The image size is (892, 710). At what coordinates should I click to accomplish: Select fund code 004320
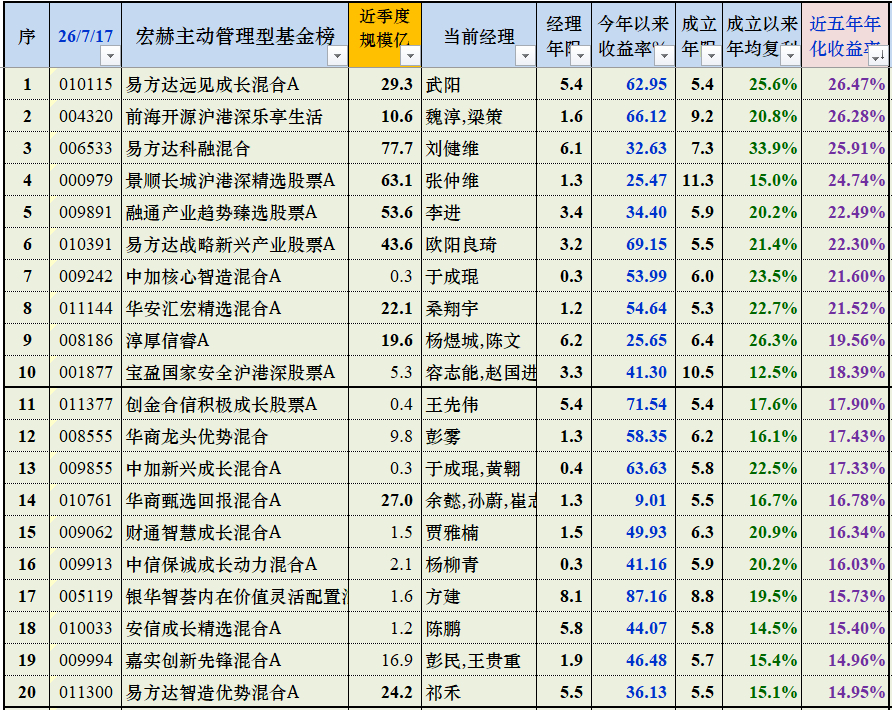86,116
